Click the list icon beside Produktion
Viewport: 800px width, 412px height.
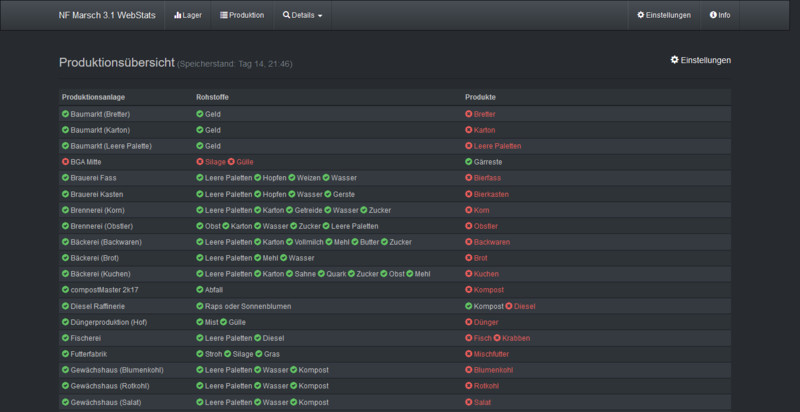(x=224, y=15)
